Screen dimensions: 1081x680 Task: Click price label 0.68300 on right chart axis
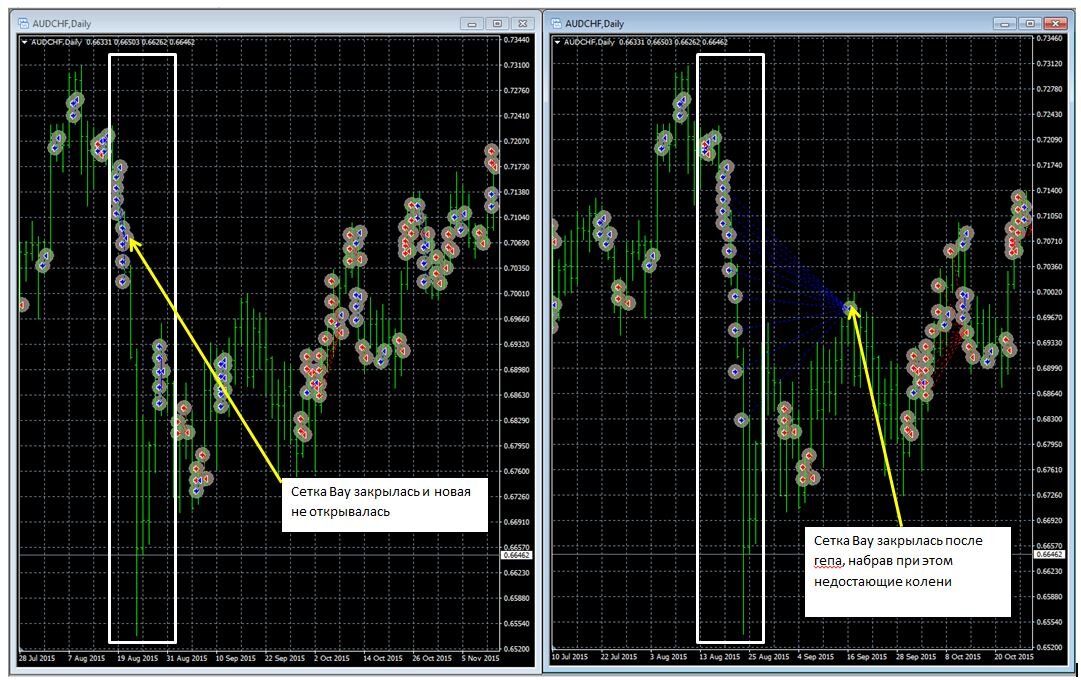1049,419
